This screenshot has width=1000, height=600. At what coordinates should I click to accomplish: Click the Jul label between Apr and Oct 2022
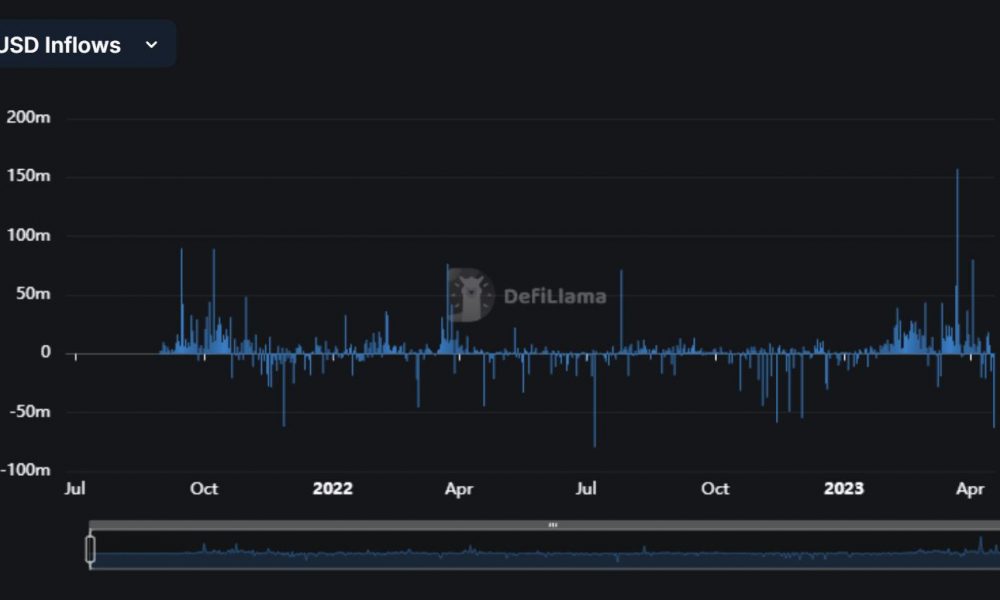click(586, 488)
